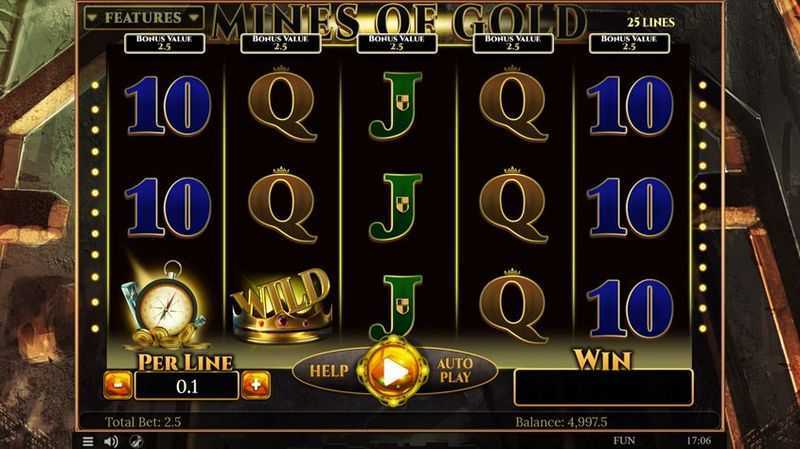
Task: Click the fifth reel's Bonus Value box
Action: point(629,43)
